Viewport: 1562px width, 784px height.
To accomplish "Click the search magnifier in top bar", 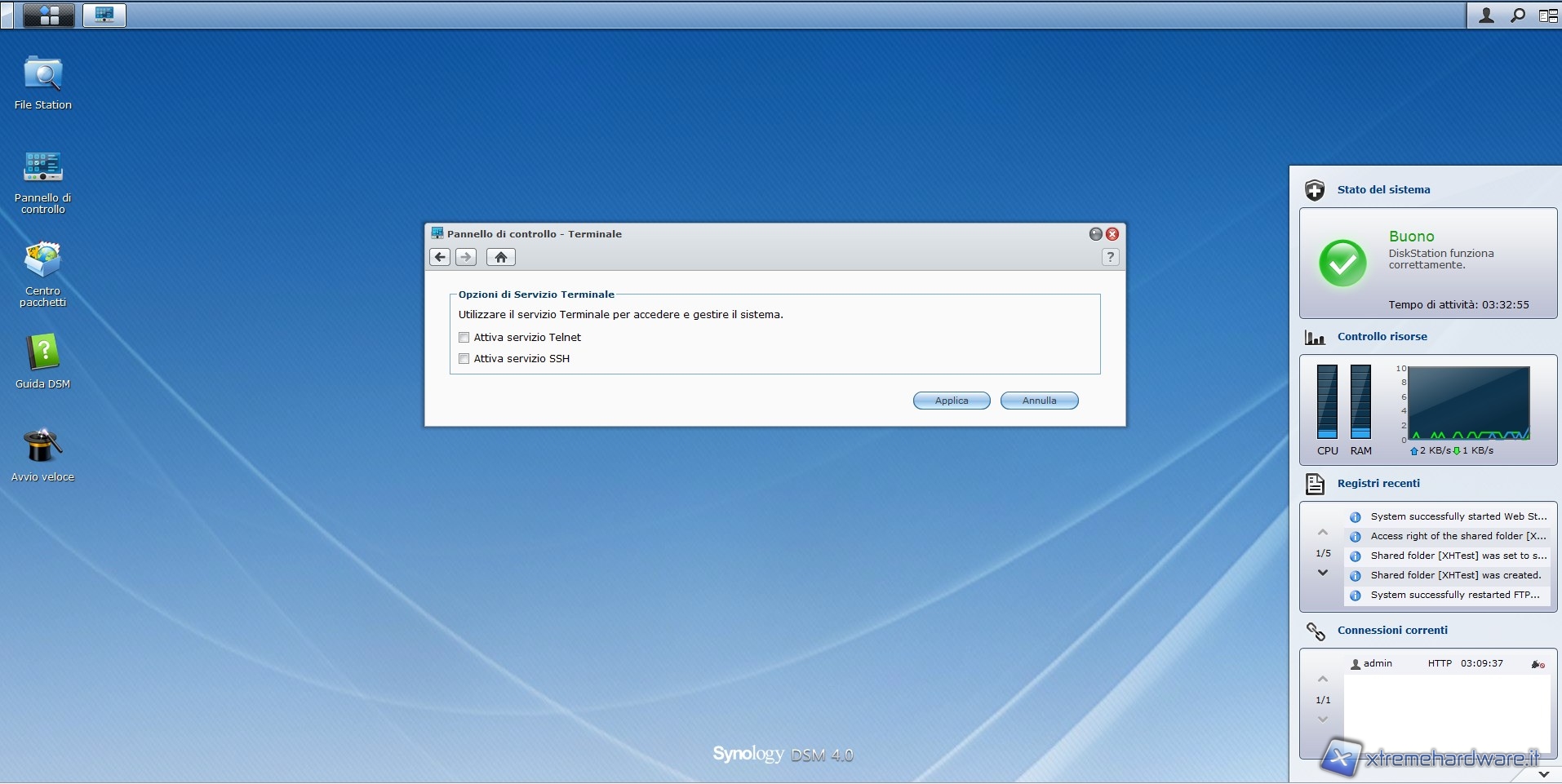I will (x=1517, y=15).
